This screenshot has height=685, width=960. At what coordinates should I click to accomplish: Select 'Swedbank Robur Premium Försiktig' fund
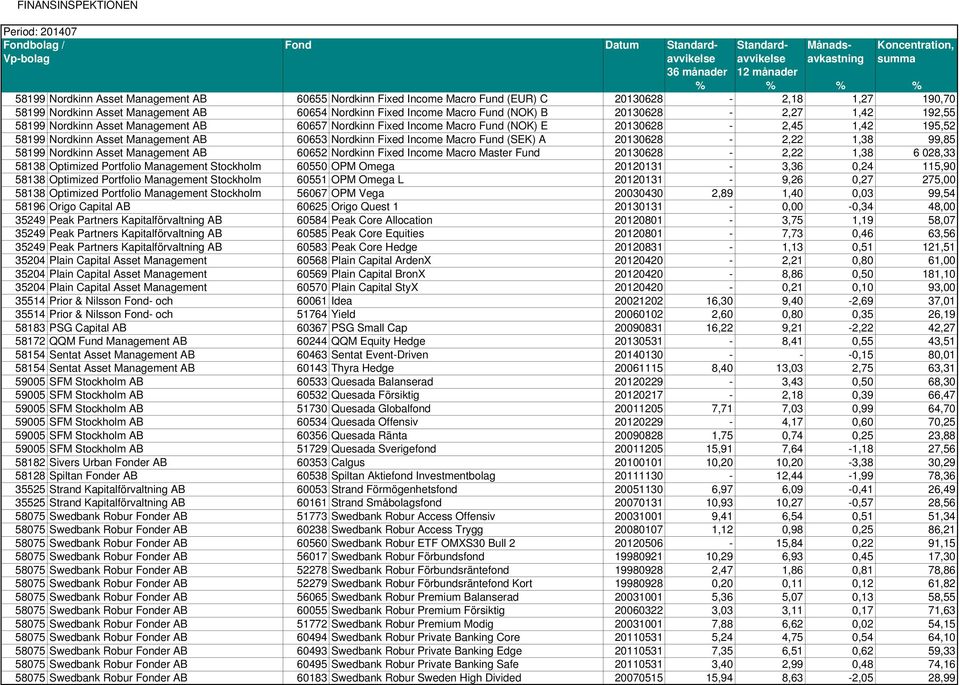418,611
